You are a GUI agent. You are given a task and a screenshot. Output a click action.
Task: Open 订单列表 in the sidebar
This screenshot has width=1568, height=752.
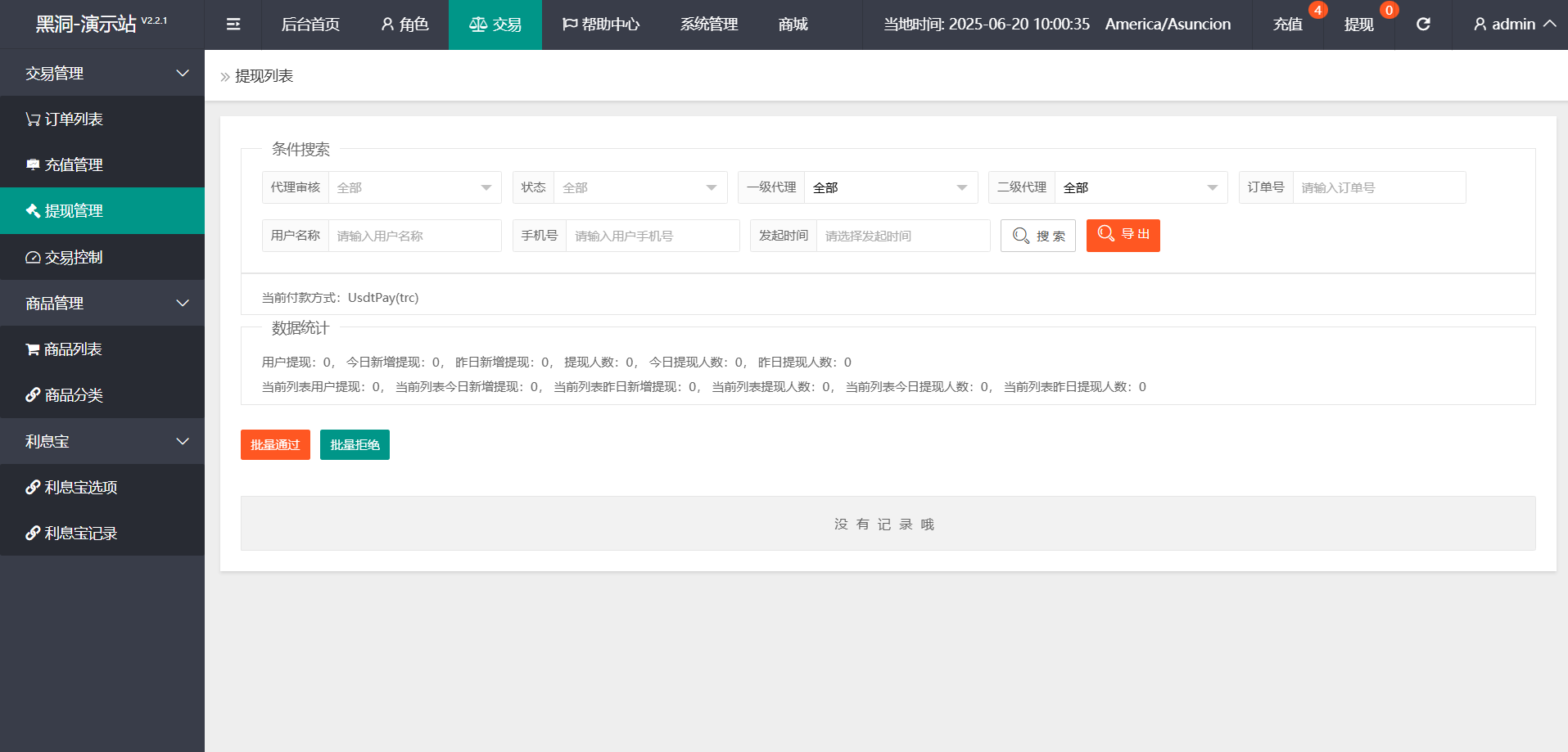point(102,119)
